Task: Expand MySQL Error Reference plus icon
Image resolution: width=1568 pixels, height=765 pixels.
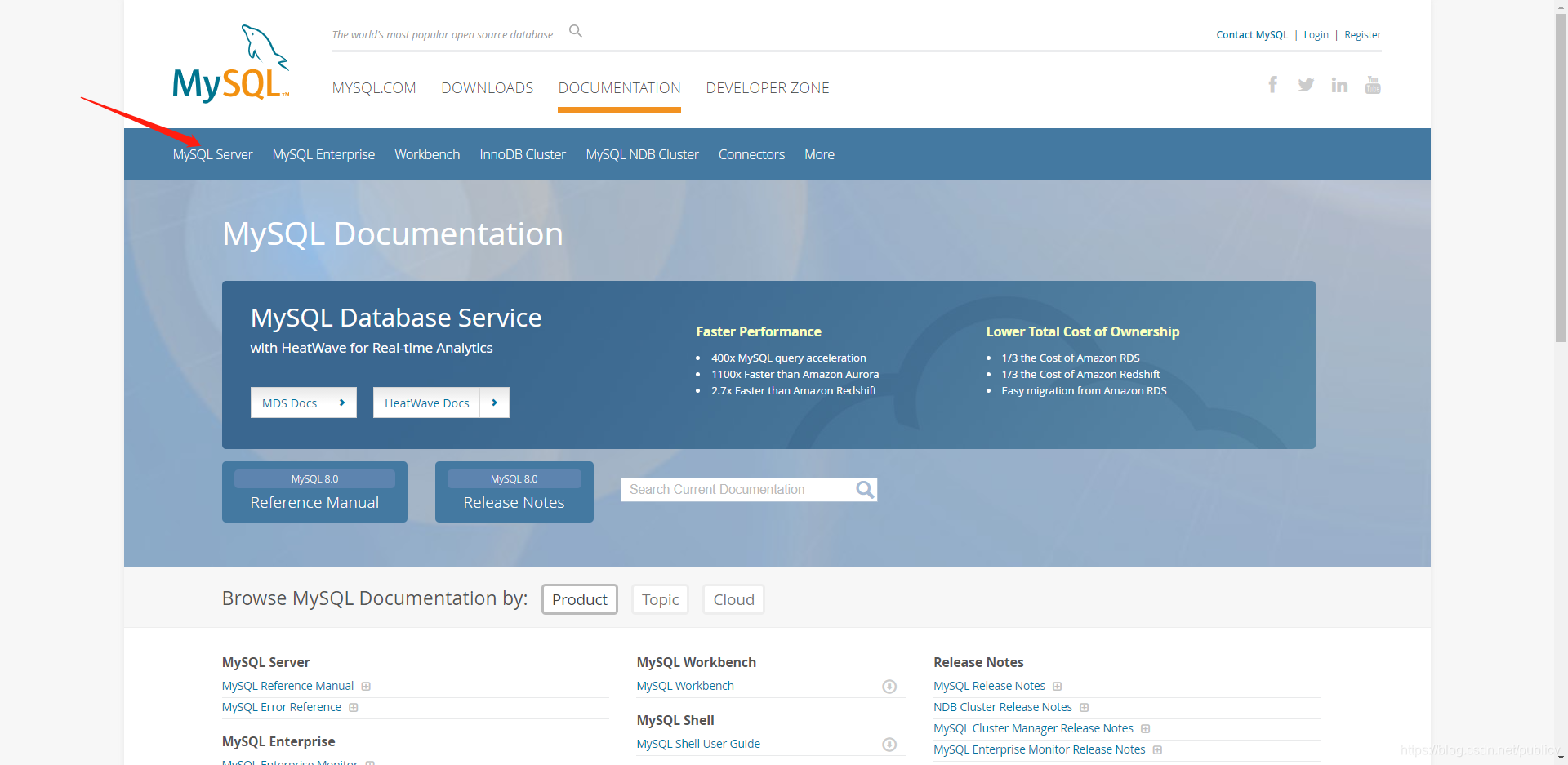Action: [354, 708]
